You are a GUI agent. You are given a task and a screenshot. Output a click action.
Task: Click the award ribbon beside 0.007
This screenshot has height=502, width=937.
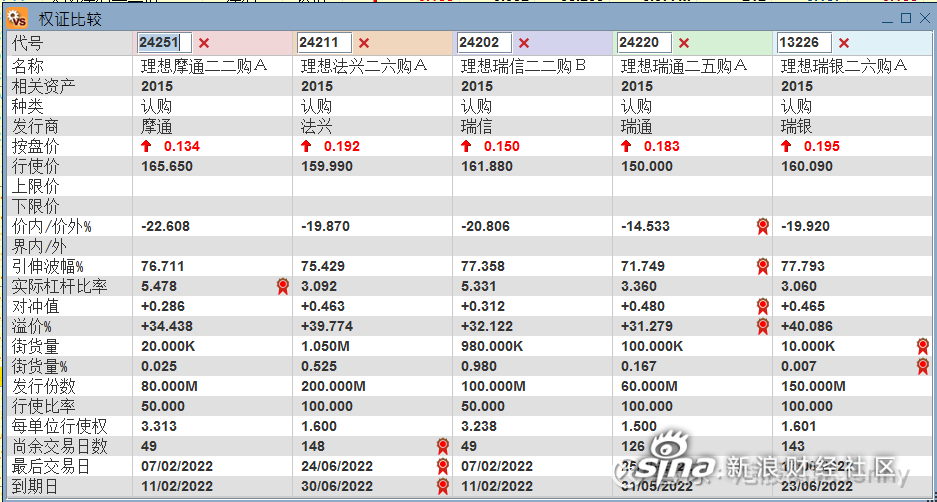[x=923, y=366]
